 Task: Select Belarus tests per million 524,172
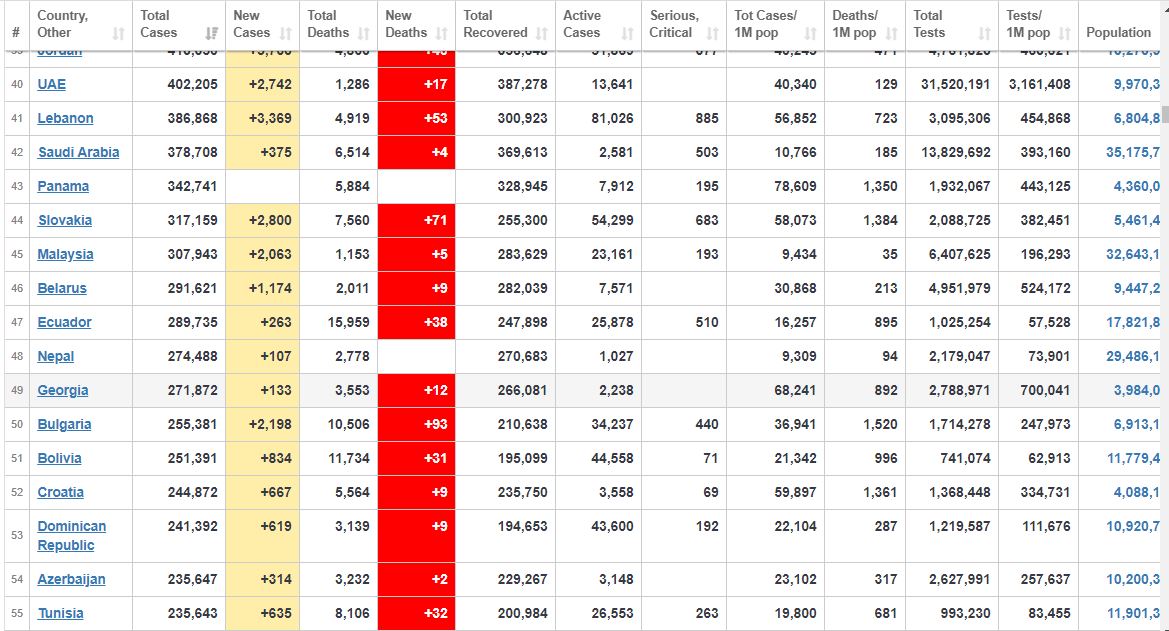(x=1045, y=288)
